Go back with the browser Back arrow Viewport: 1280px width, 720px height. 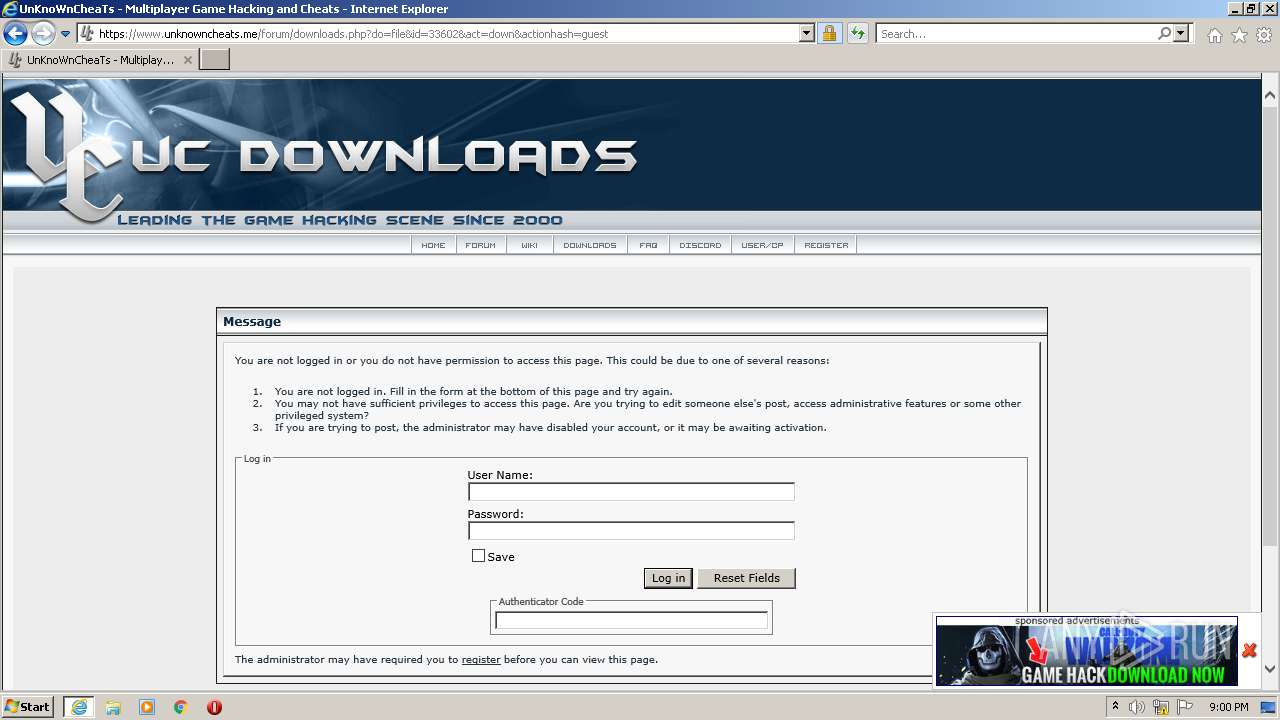click(15, 33)
